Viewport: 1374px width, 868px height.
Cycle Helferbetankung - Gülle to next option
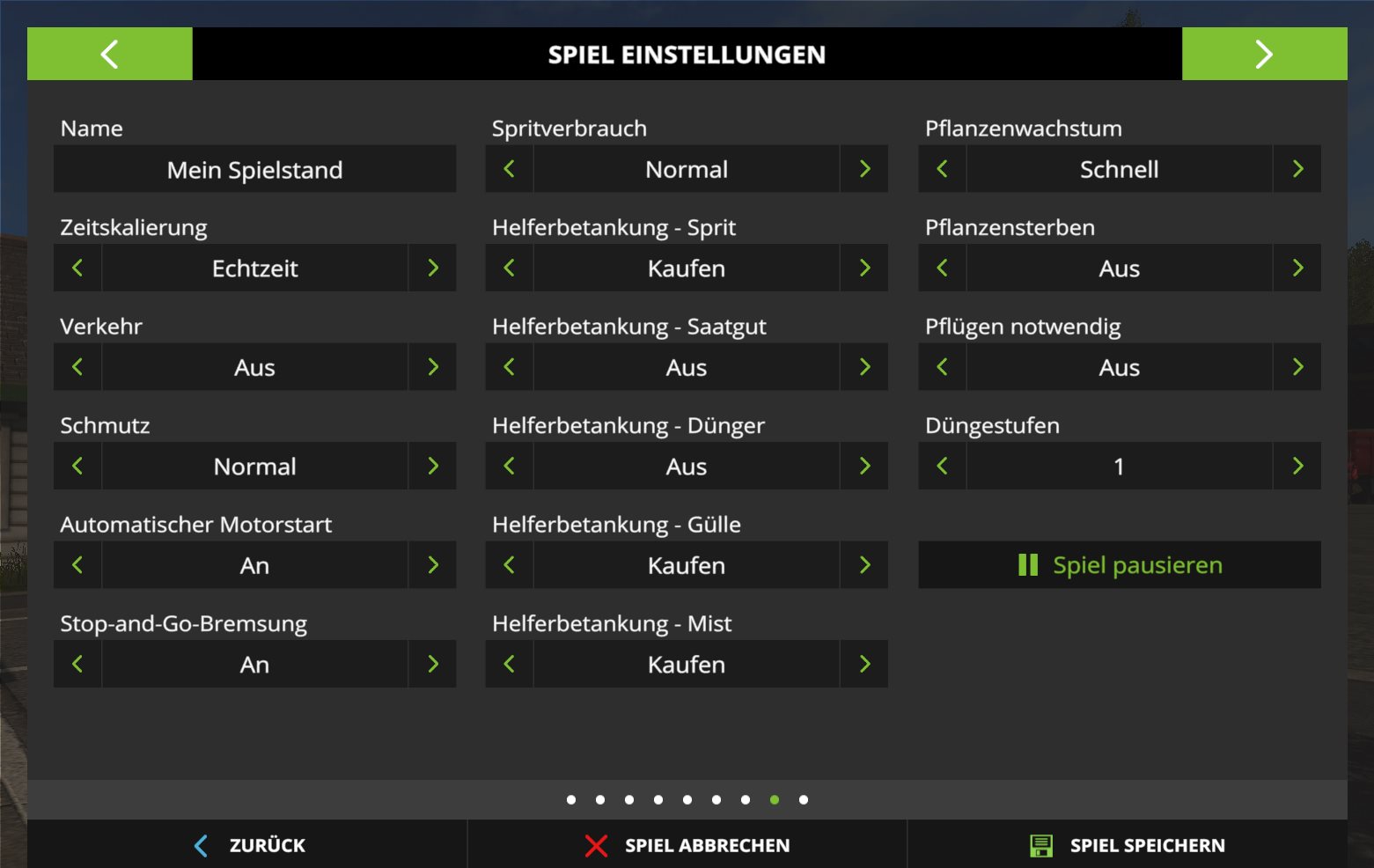point(864,565)
